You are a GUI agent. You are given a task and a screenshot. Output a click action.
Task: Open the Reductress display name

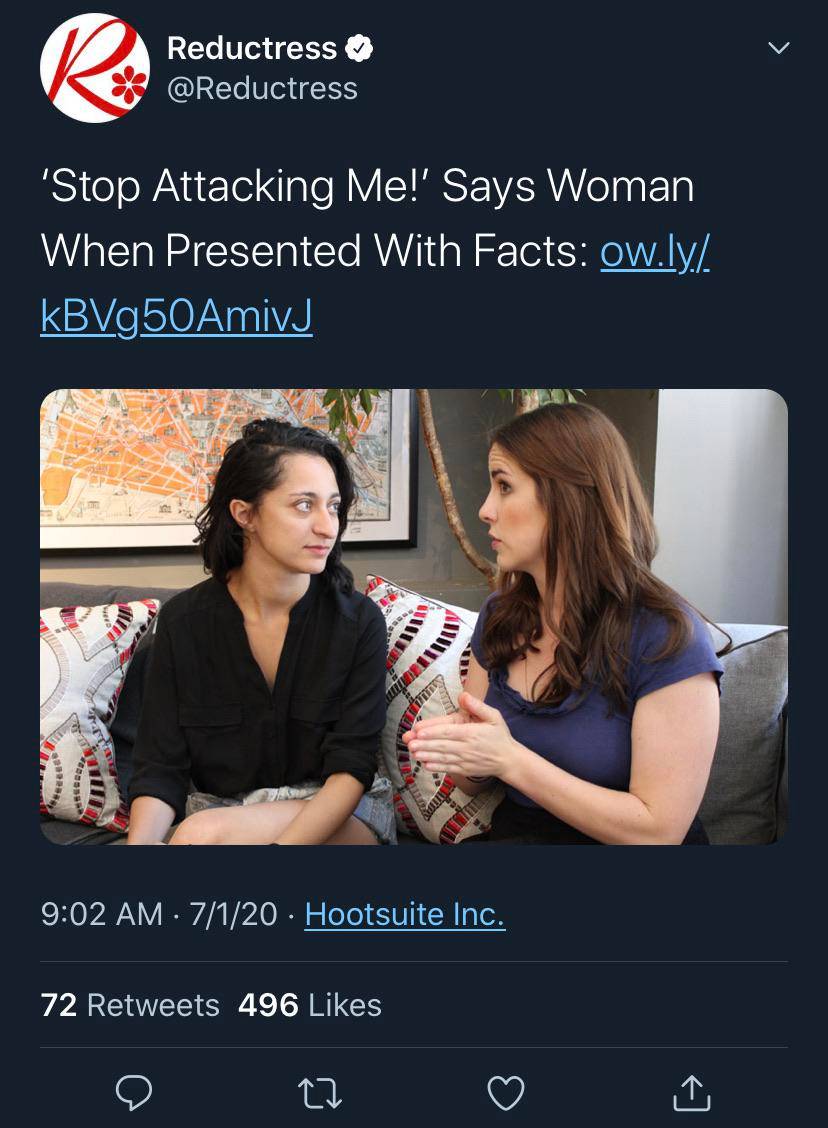pyautogui.click(x=252, y=48)
